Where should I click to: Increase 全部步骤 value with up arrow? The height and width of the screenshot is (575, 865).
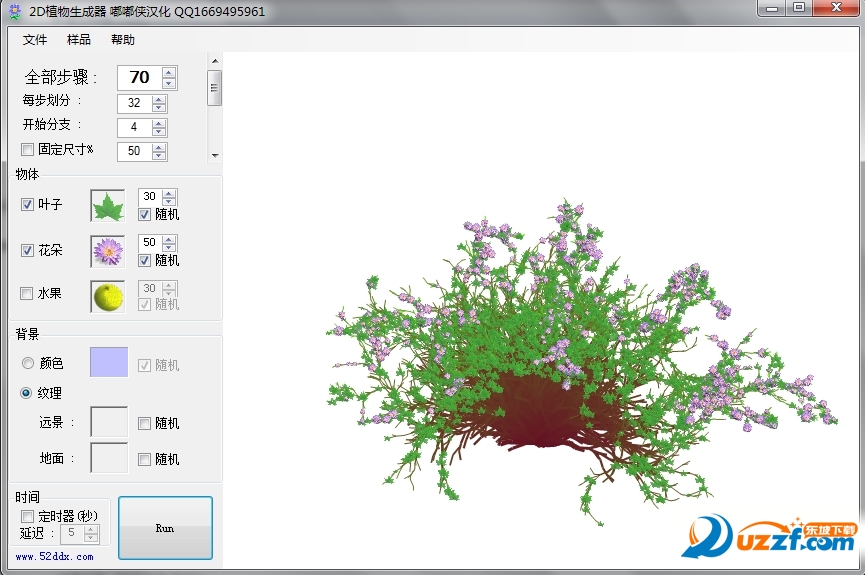[169, 72]
